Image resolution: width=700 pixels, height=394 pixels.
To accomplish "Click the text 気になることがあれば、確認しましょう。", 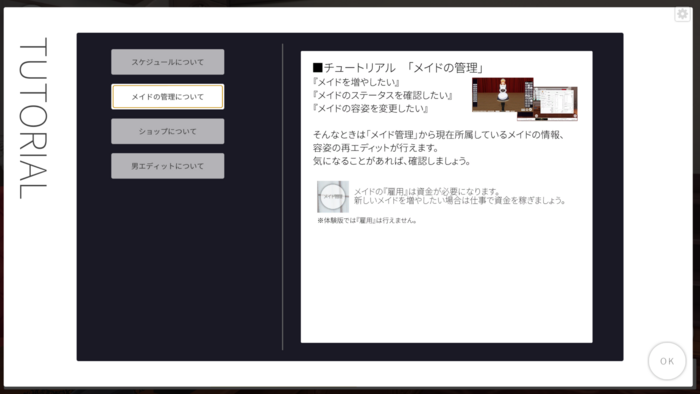I will point(392,161).
